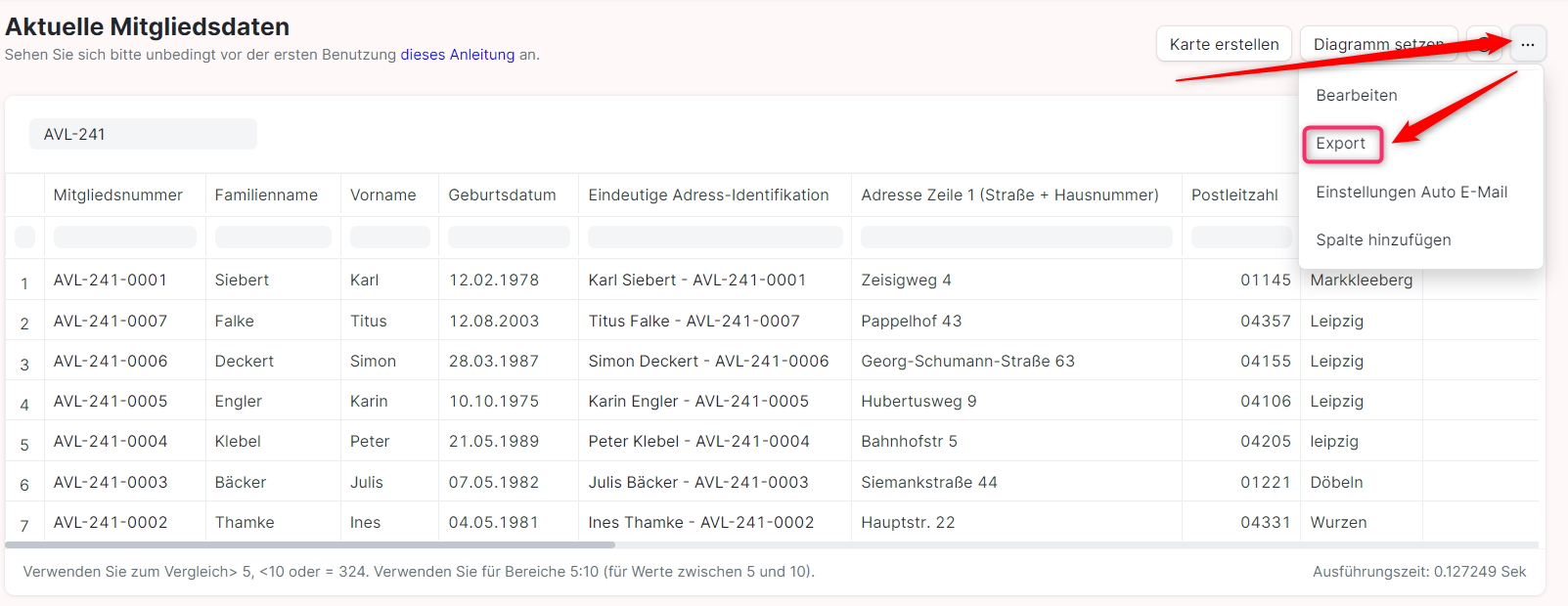Click the Postleitzahl column header
Viewport: 1568px width, 606px height.
pos(1233,195)
